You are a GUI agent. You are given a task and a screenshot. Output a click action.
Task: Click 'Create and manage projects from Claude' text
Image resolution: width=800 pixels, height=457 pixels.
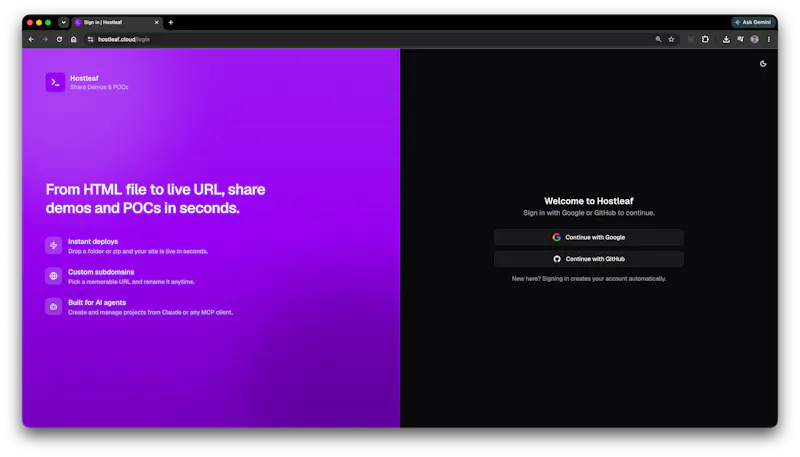coord(151,312)
